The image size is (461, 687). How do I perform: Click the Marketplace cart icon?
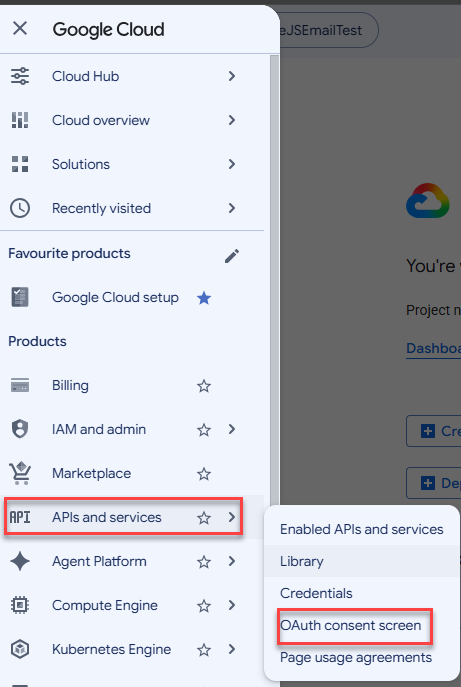[x=20, y=474]
